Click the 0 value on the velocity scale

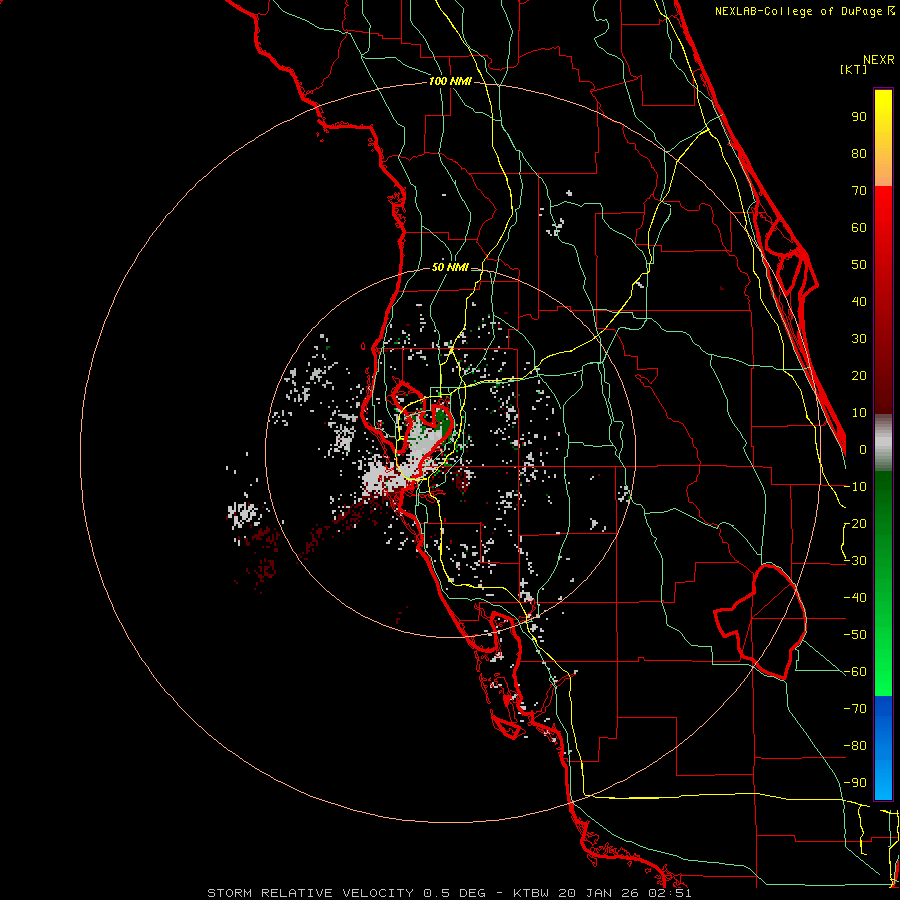[x=863, y=450]
